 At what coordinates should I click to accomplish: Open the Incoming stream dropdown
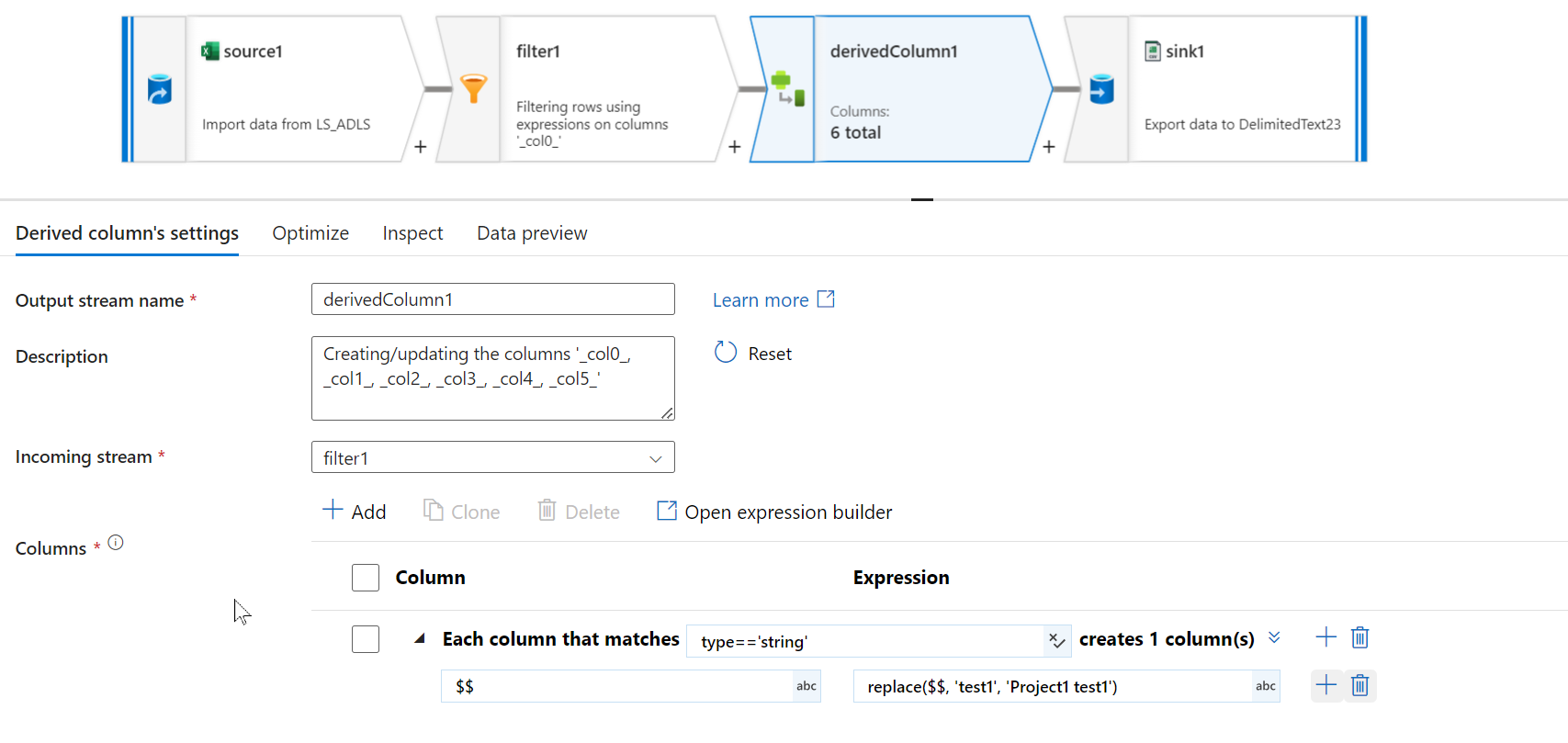(493, 457)
